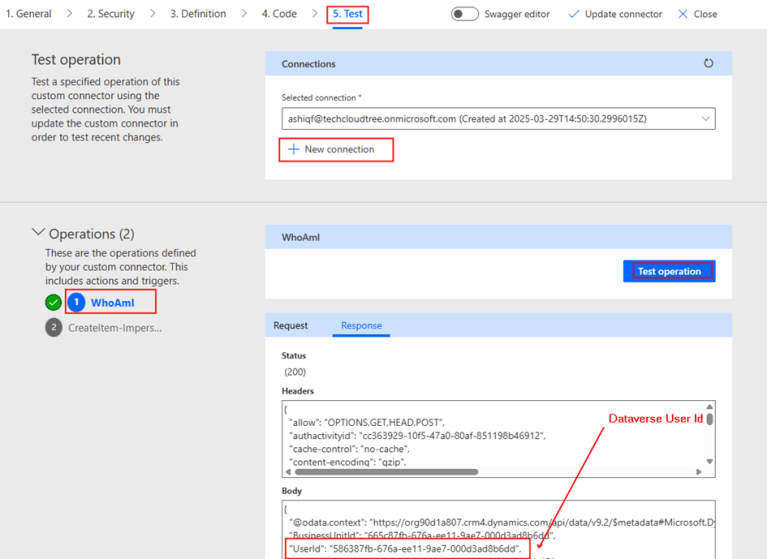
Task: Click the Close X icon
Action: point(683,14)
